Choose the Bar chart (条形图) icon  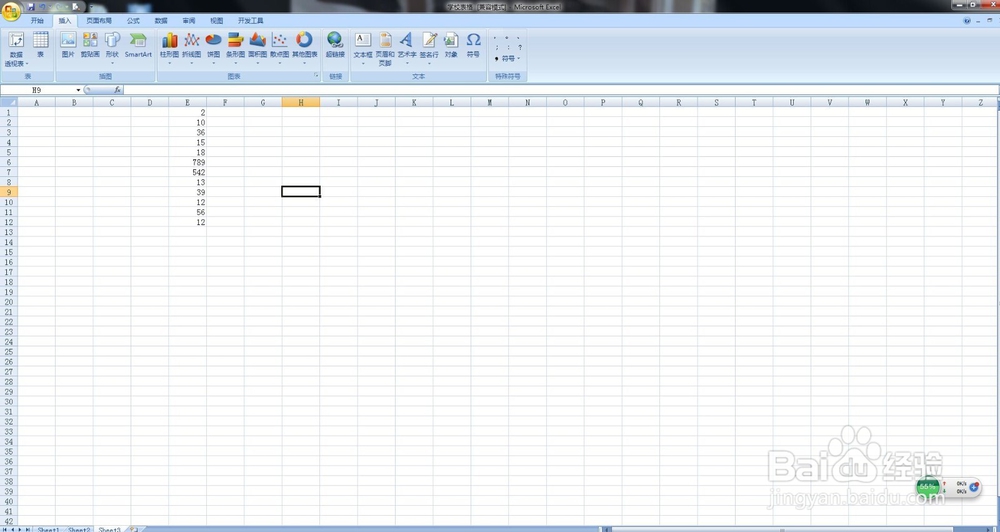coord(235,40)
